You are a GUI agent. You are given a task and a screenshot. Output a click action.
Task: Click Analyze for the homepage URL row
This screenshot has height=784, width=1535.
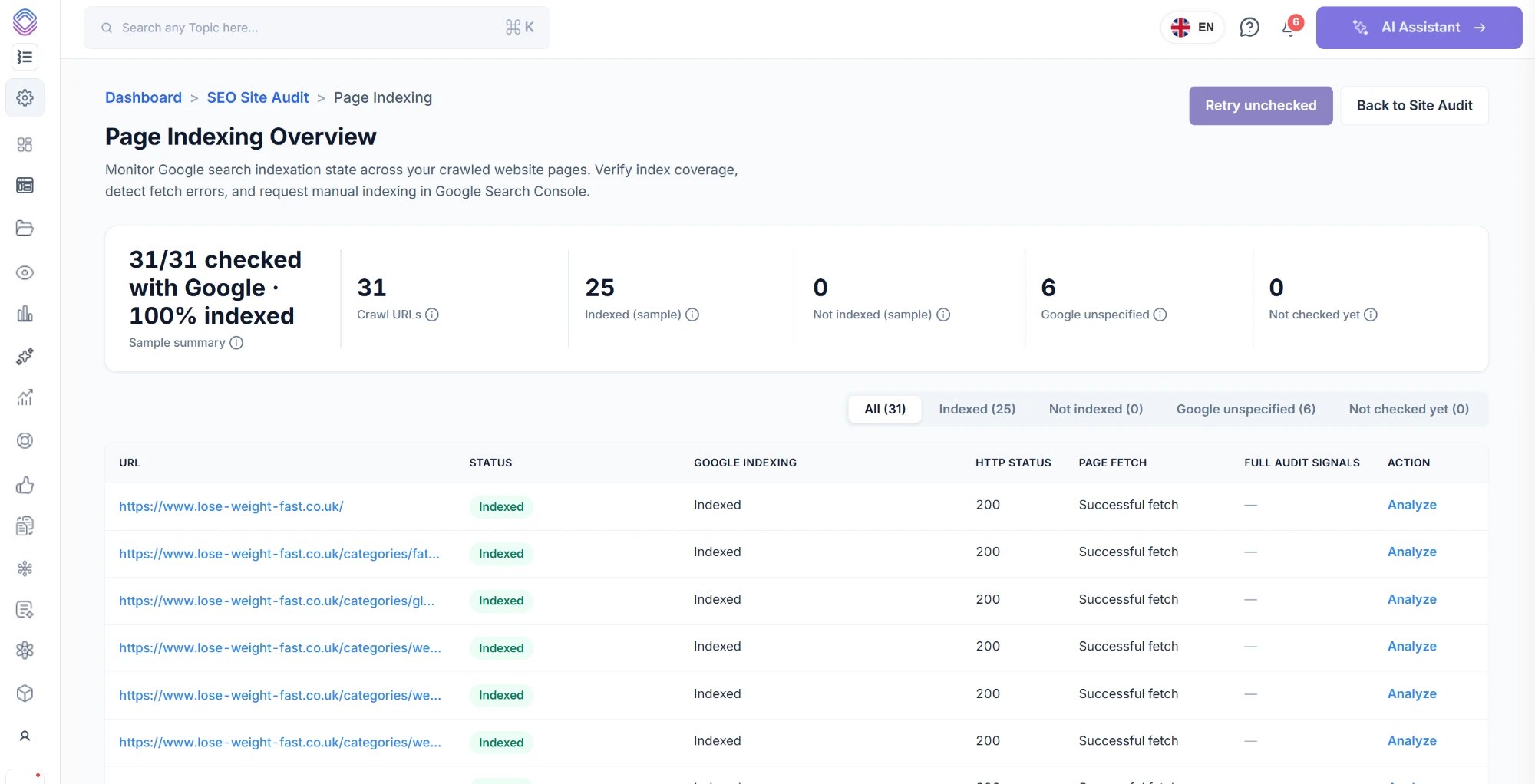1412,505
